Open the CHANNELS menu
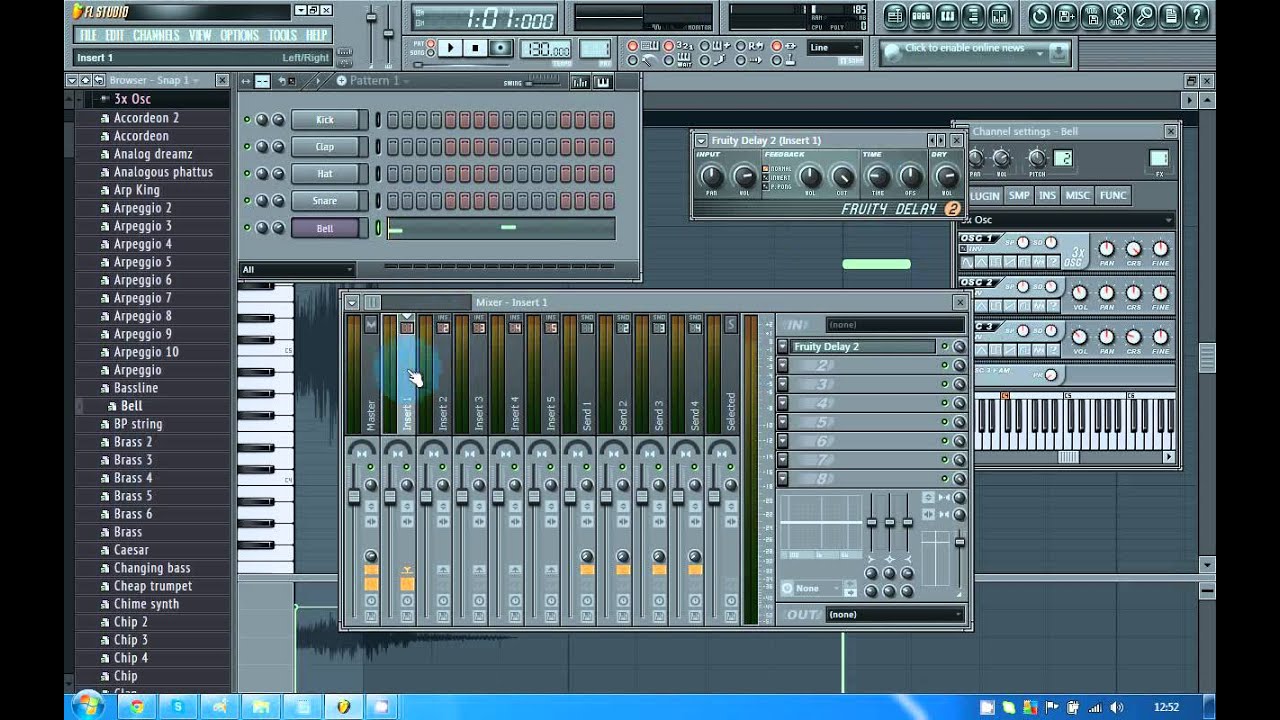The width and height of the screenshot is (1280, 720). 156,35
